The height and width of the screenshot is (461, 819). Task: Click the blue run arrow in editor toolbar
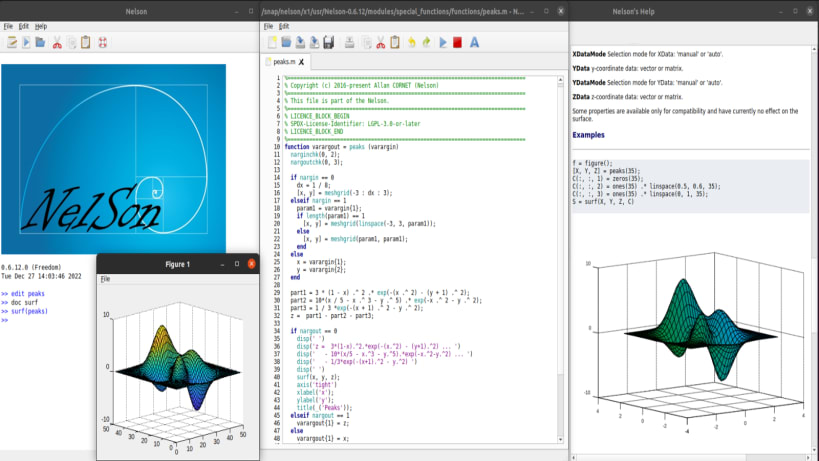click(442, 42)
